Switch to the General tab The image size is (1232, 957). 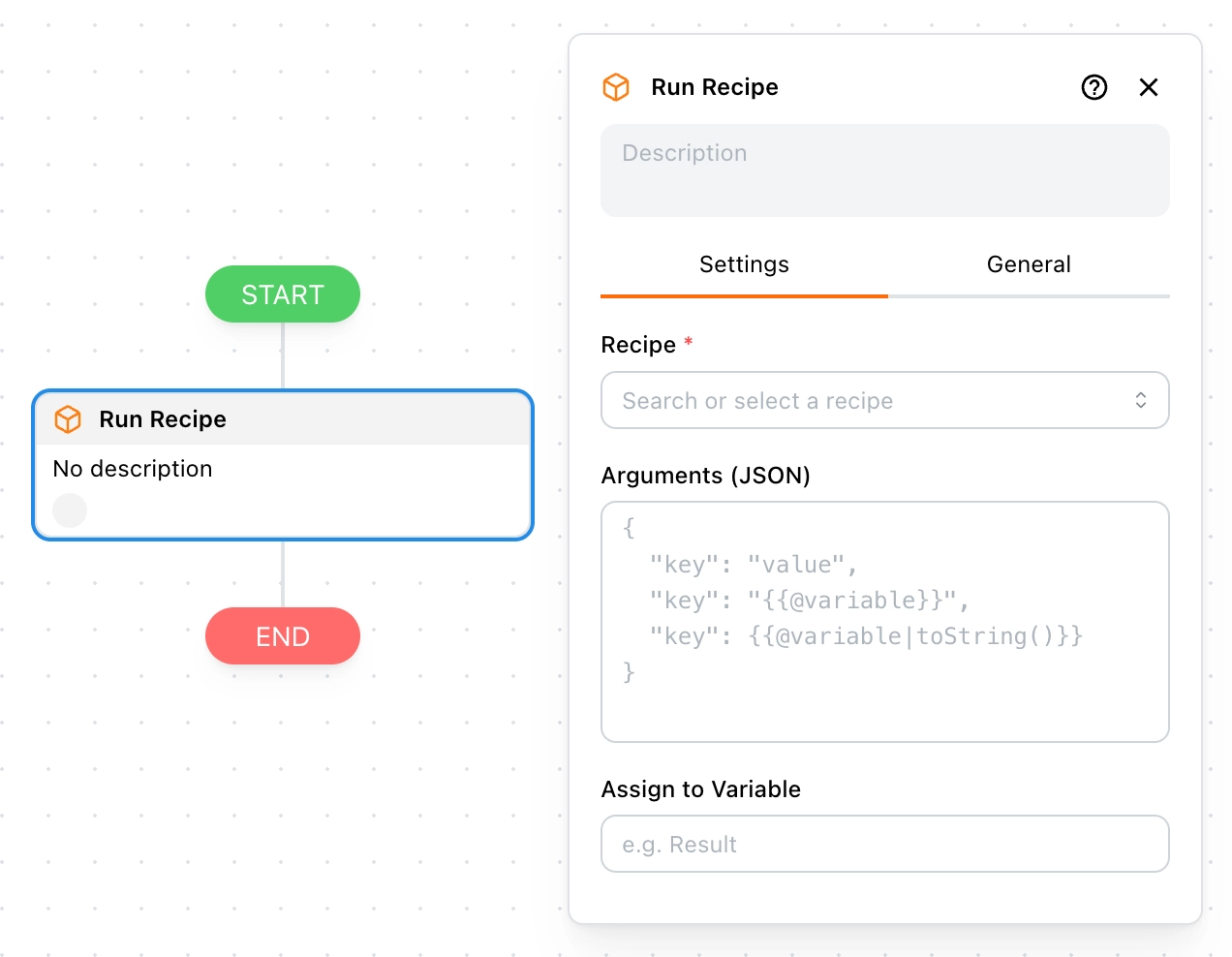1028,264
